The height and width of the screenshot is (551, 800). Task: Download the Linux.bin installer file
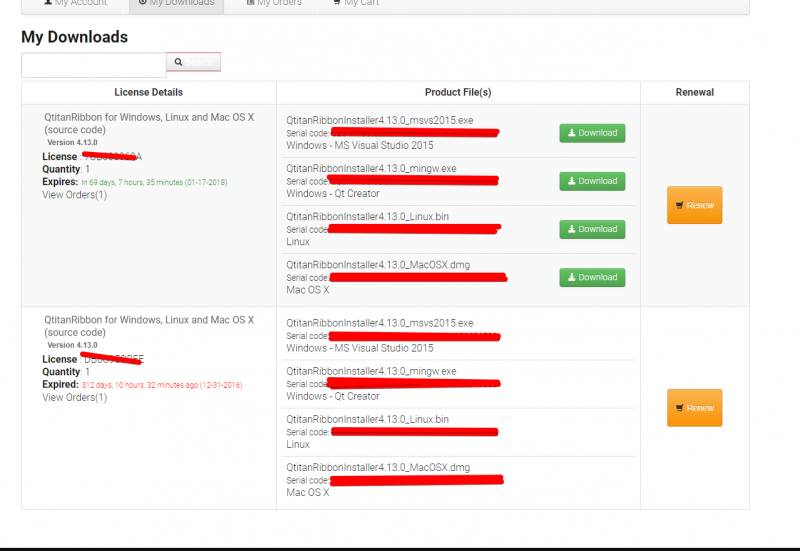(x=592, y=229)
